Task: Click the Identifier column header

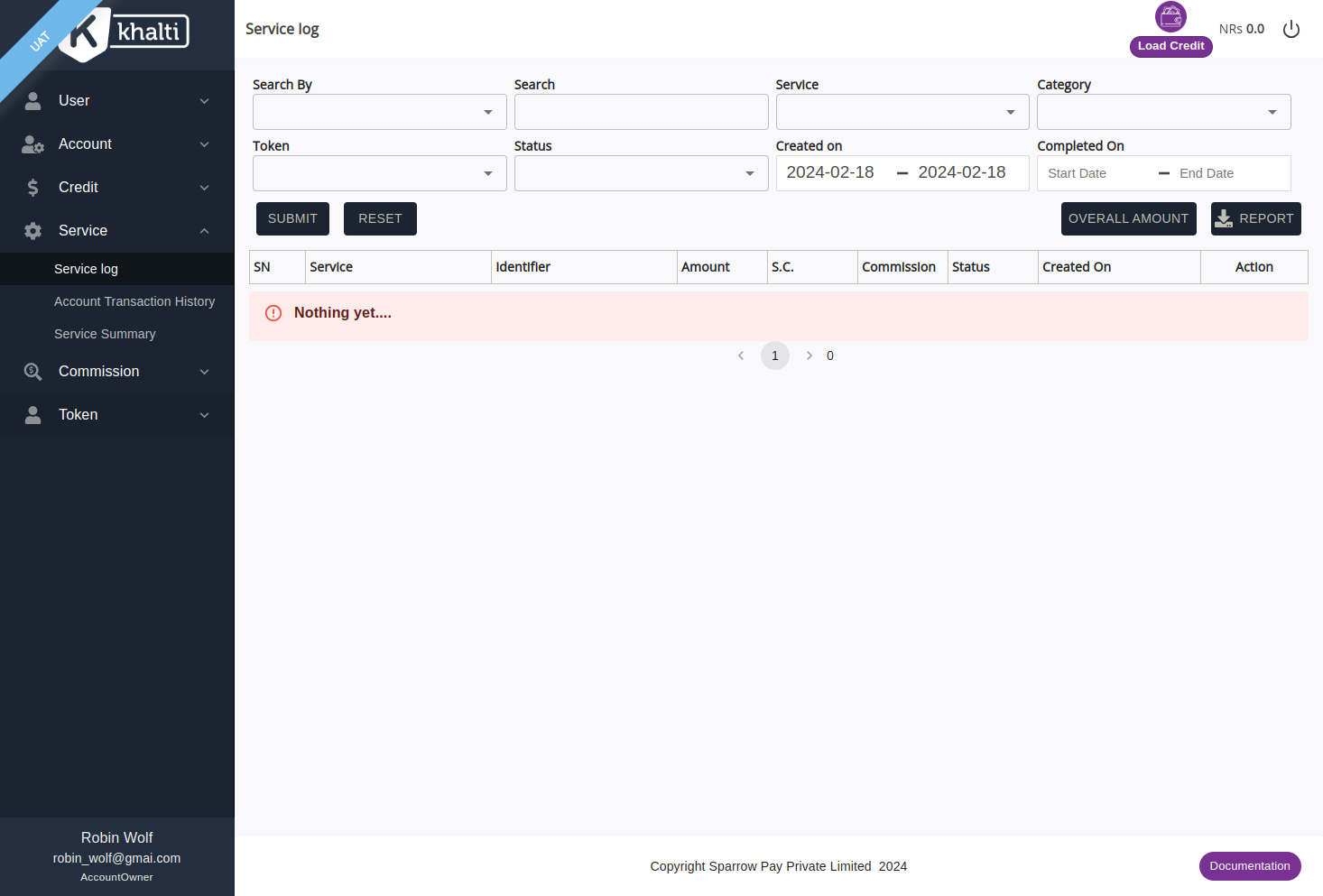Action: [584, 267]
